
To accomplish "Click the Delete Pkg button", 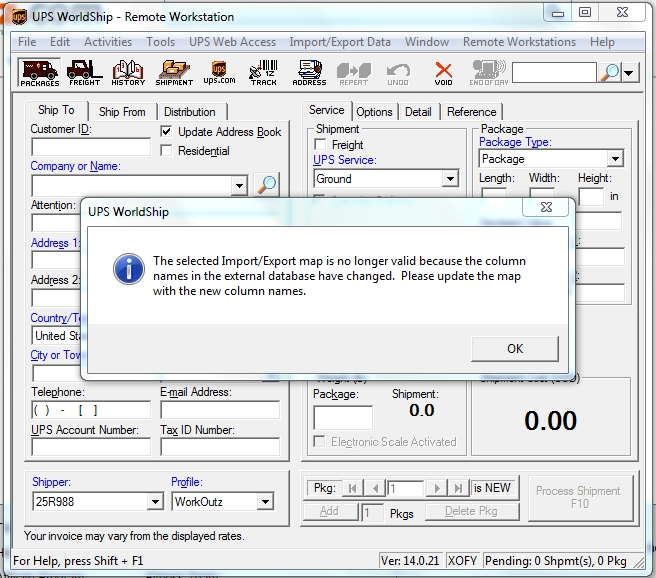I will click(x=472, y=511).
